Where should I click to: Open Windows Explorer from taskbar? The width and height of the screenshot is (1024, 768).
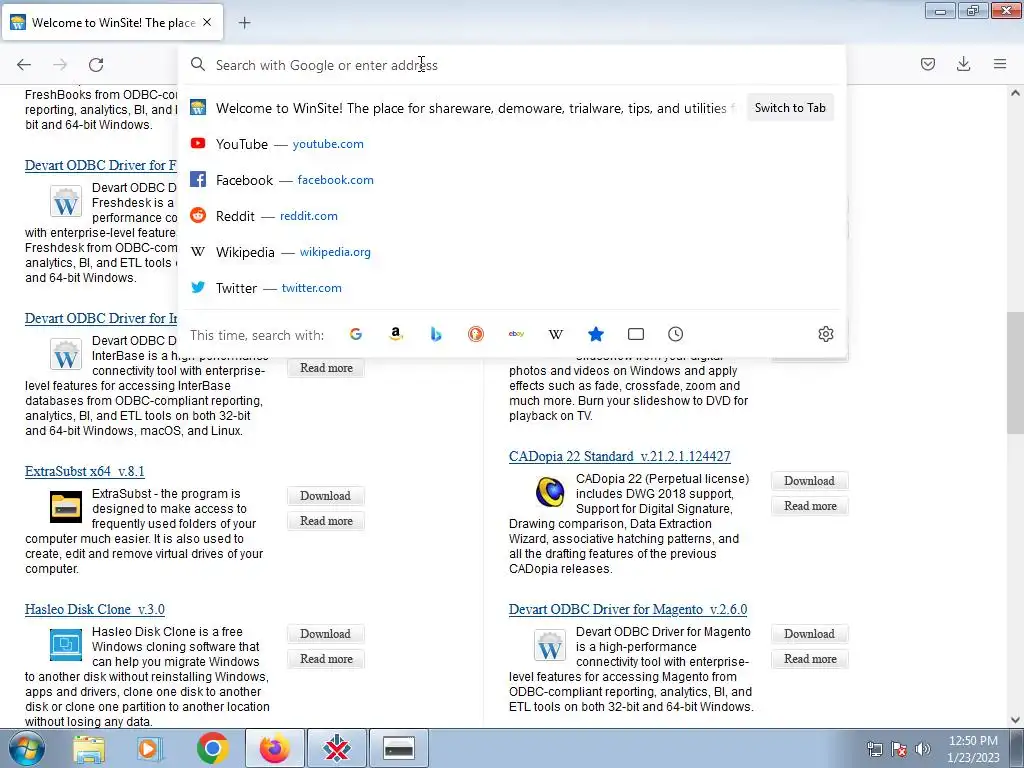click(x=89, y=748)
